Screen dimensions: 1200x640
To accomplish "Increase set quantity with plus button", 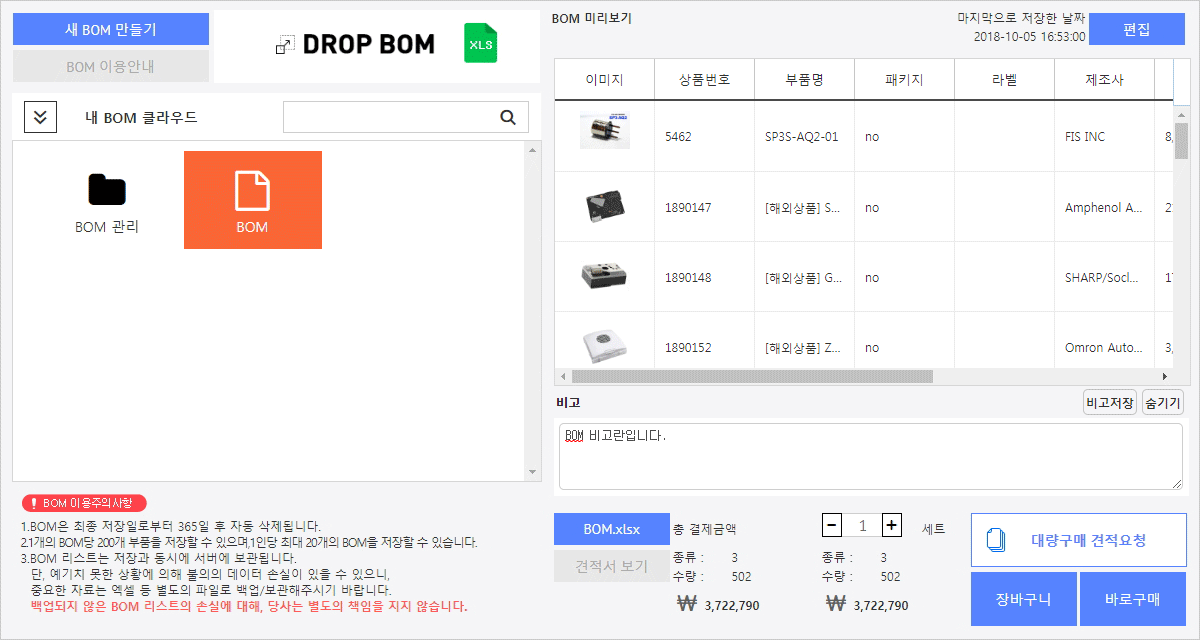I will (892, 525).
